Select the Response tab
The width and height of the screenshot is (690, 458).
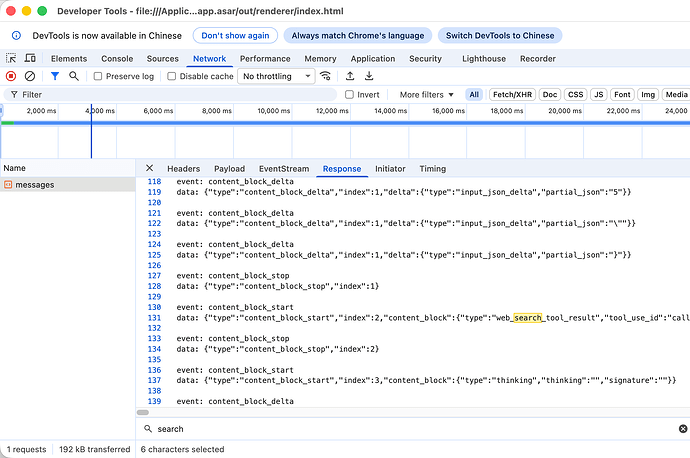tap(342, 169)
